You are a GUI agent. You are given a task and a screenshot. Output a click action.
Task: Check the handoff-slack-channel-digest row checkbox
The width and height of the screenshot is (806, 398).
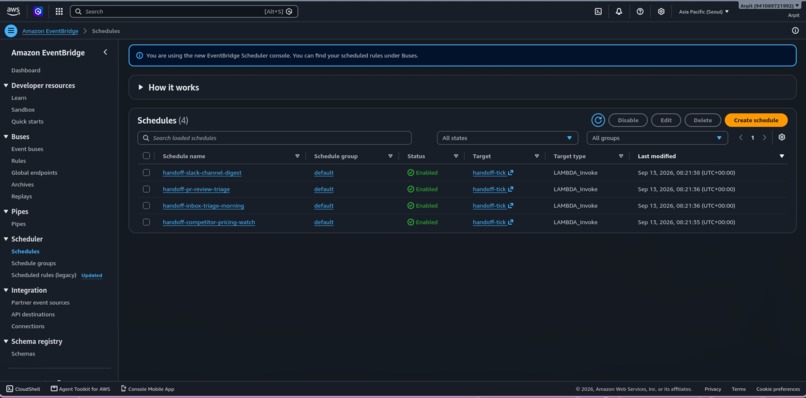click(146, 173)
